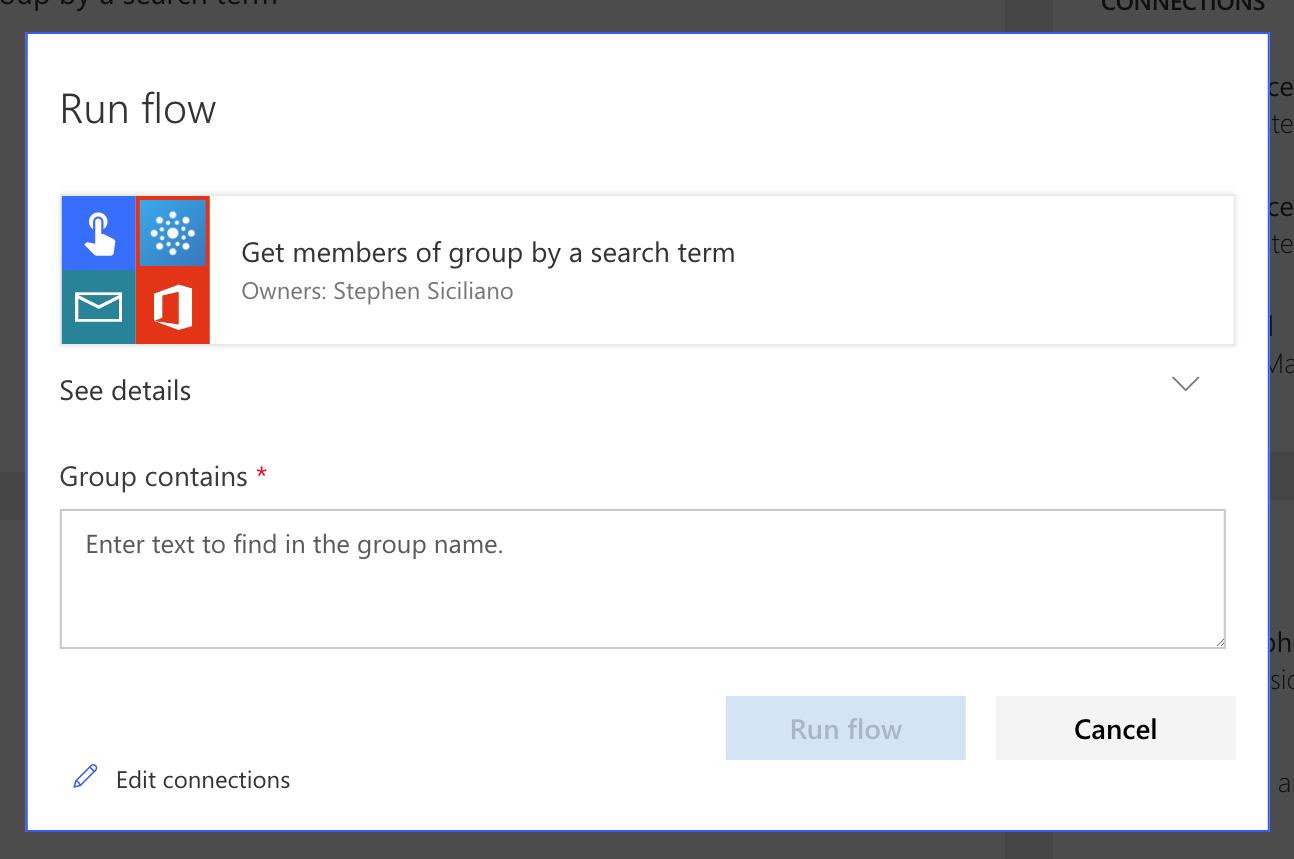1294x859 pixels.
Task: Expand details with the chevron arrow
Action: click(1185, 384)
